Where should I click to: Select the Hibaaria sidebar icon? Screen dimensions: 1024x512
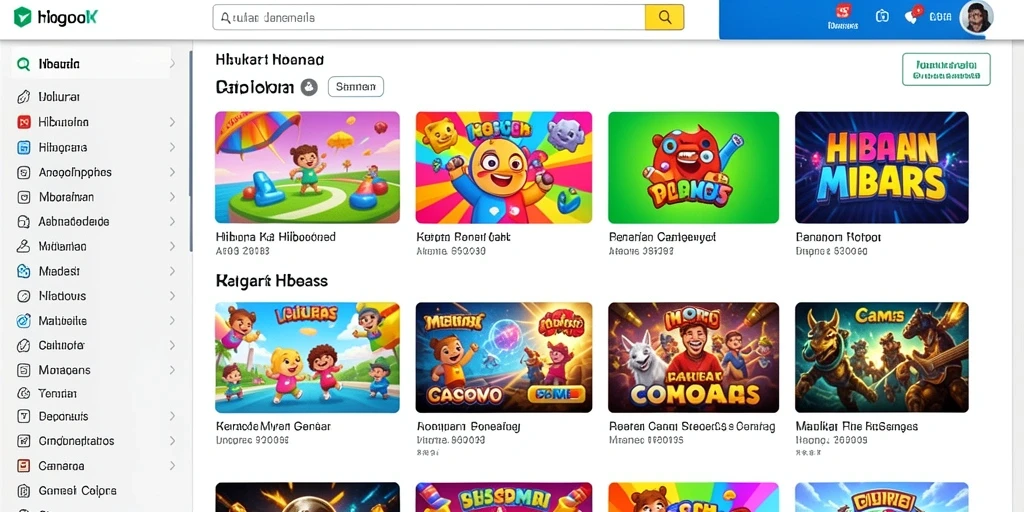point(24,122)
